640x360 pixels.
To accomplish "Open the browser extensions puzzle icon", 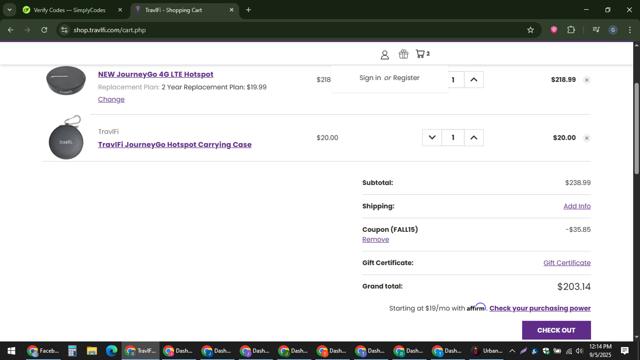I will [x=571, y=30].
